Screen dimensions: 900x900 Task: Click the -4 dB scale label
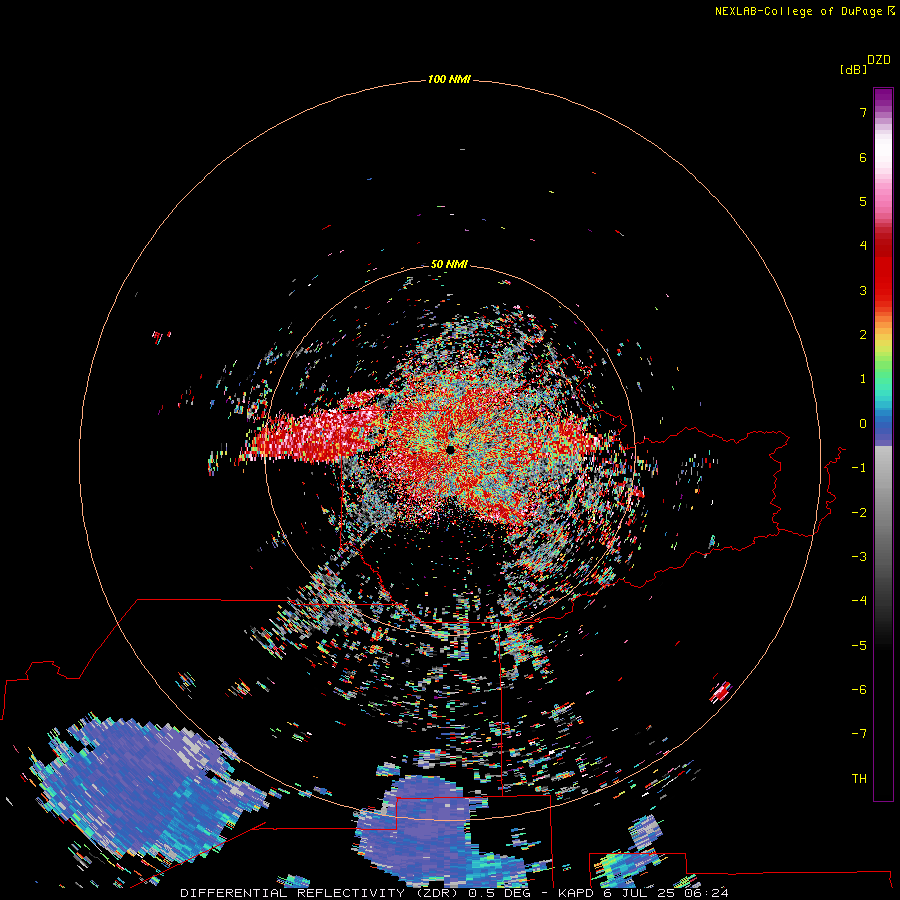click(859, 601)
